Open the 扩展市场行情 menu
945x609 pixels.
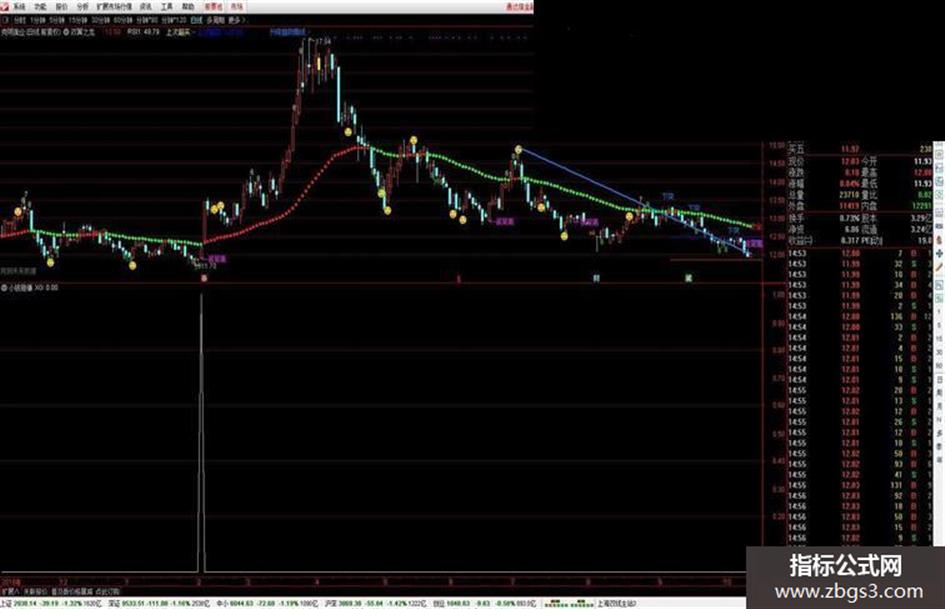pos(114,7)
